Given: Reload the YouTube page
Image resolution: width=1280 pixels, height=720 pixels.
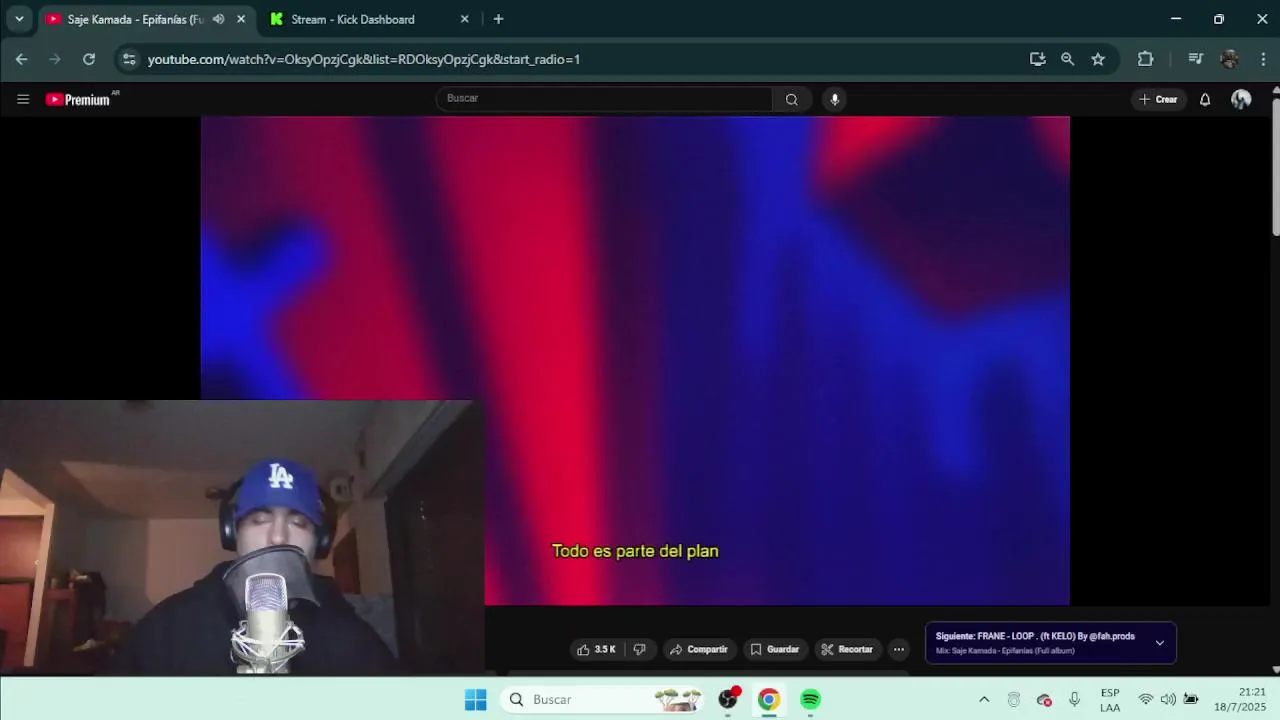Looking at the screenshot, I should tap(89, 59).
